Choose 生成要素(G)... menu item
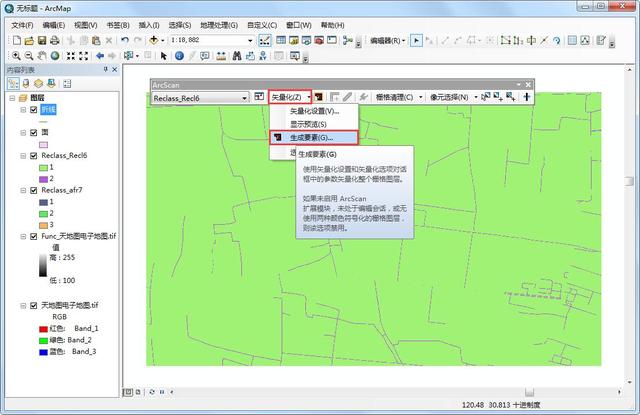640x415 pixels. (313, 138)
